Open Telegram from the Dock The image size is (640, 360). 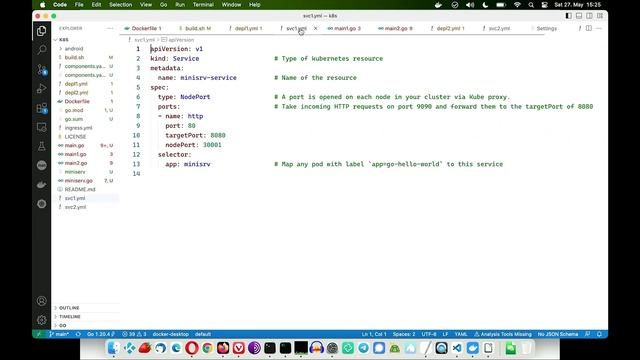363,348
